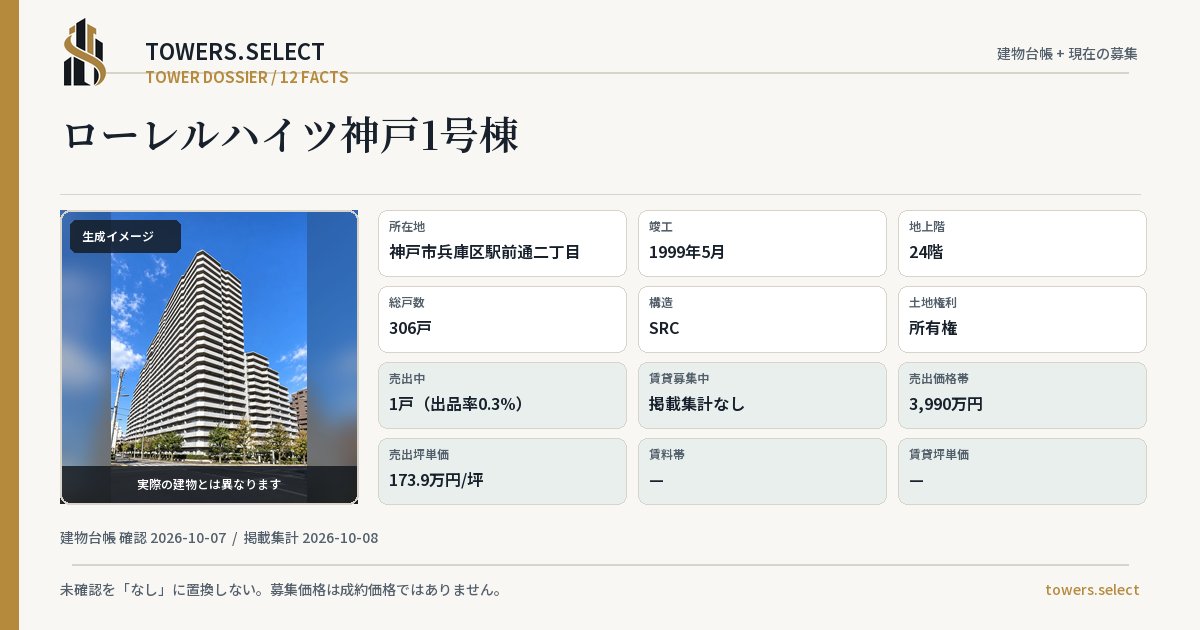Click the value 3,990万円
1200x630 pixels.
point(946,404)
